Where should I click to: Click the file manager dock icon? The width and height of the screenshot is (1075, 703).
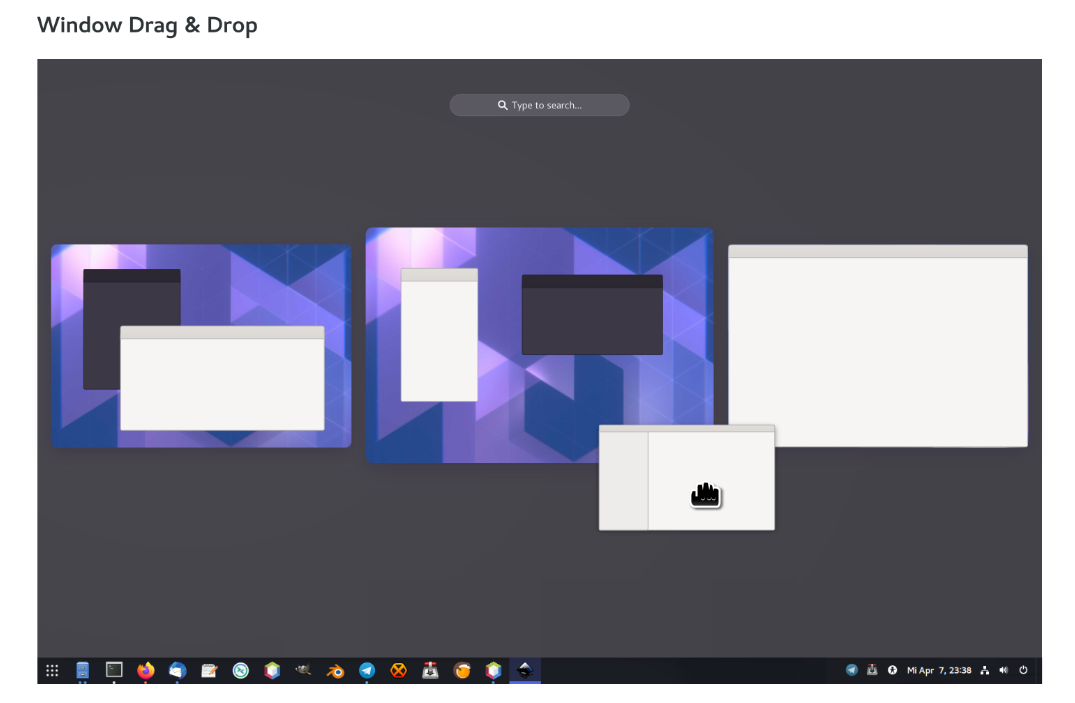82,670
